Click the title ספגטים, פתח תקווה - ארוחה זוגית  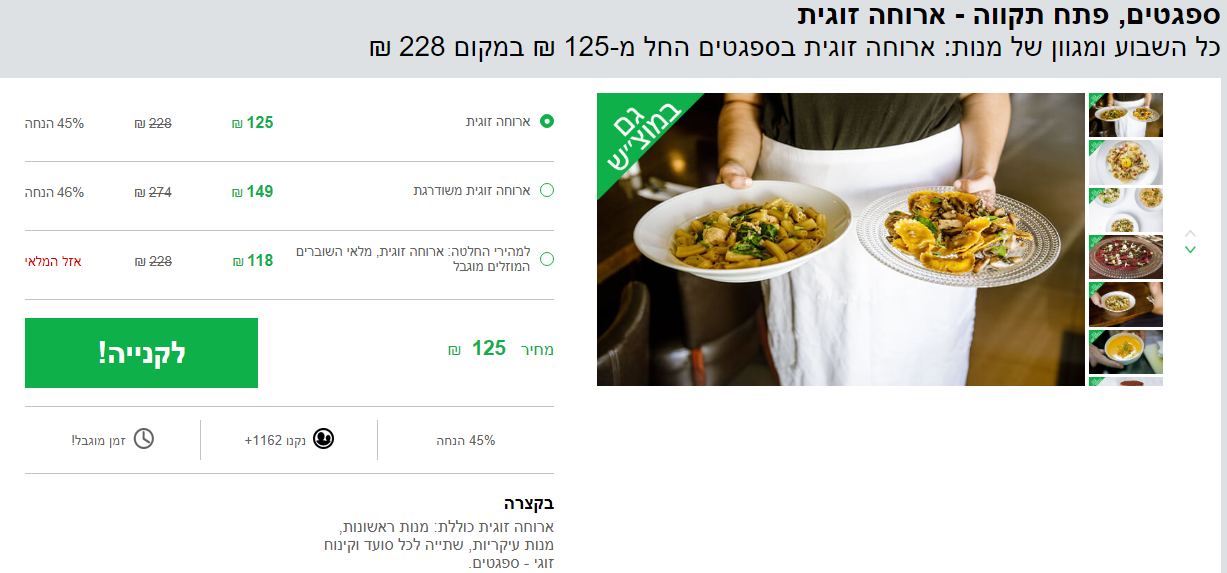point(1009,16)
